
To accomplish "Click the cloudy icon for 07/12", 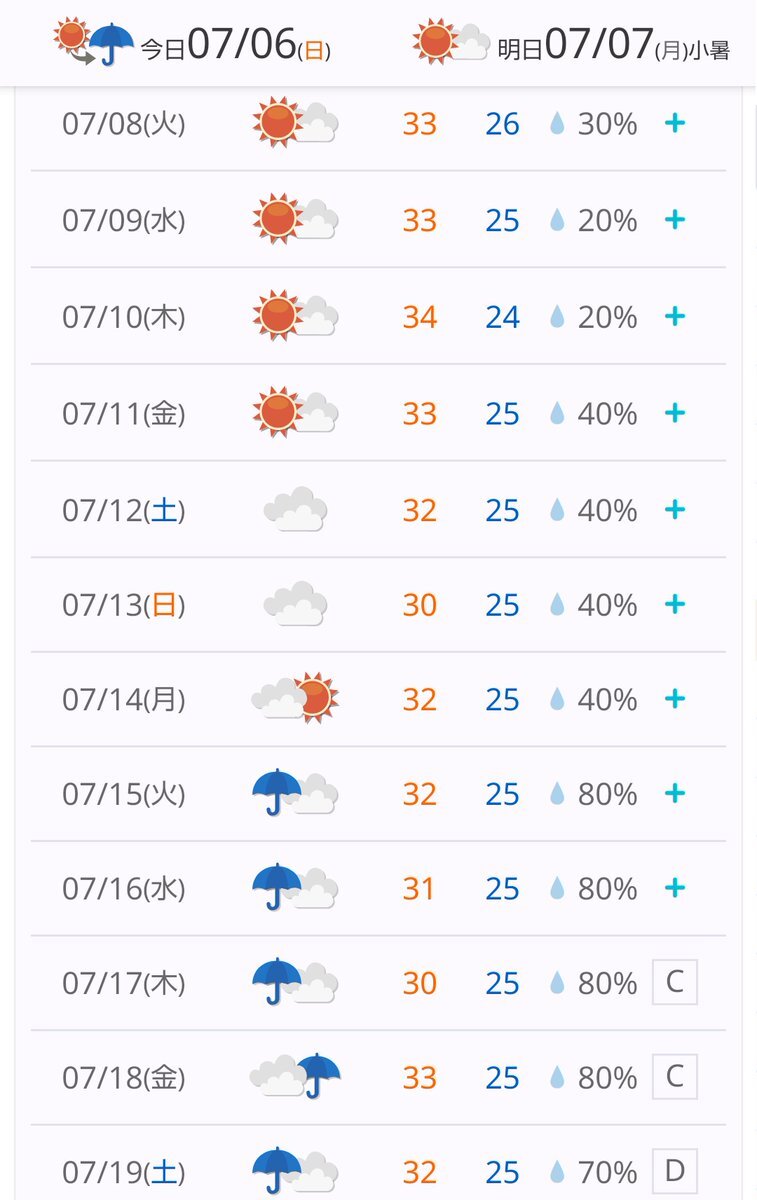I will 296,510.
